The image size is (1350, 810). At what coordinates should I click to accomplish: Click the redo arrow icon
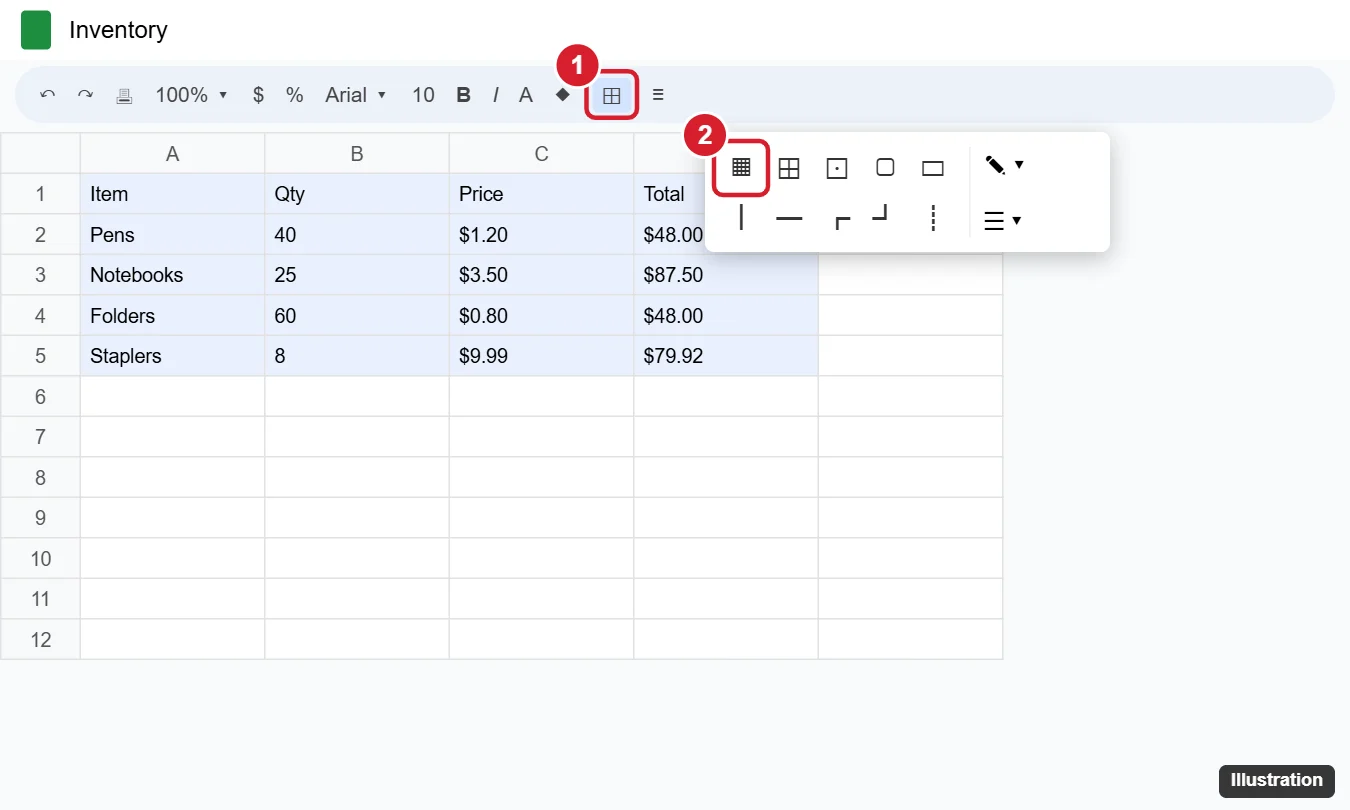coord(85,95)
